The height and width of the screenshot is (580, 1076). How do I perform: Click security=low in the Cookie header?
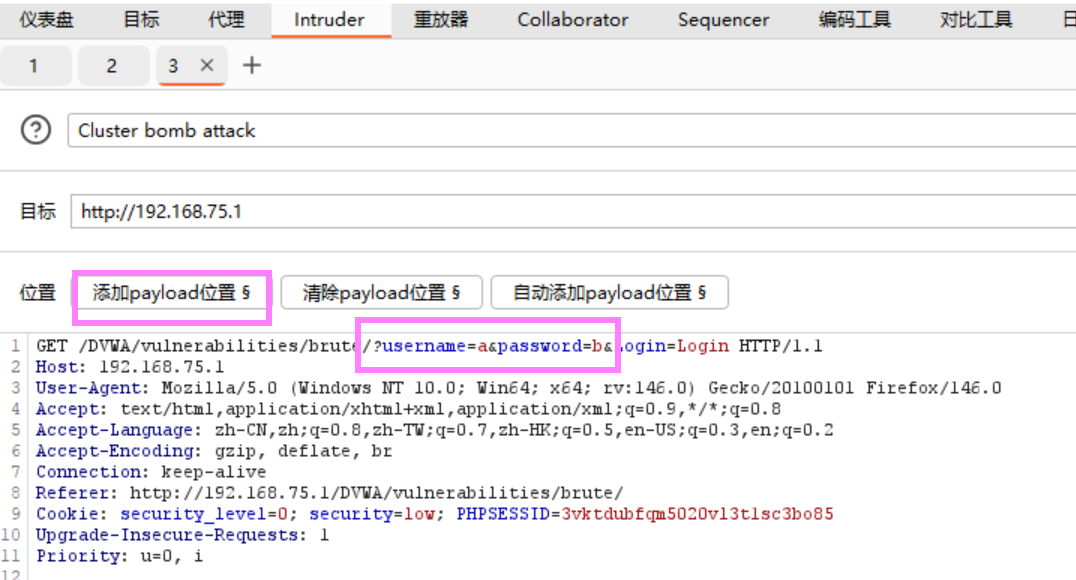[372, 514]
